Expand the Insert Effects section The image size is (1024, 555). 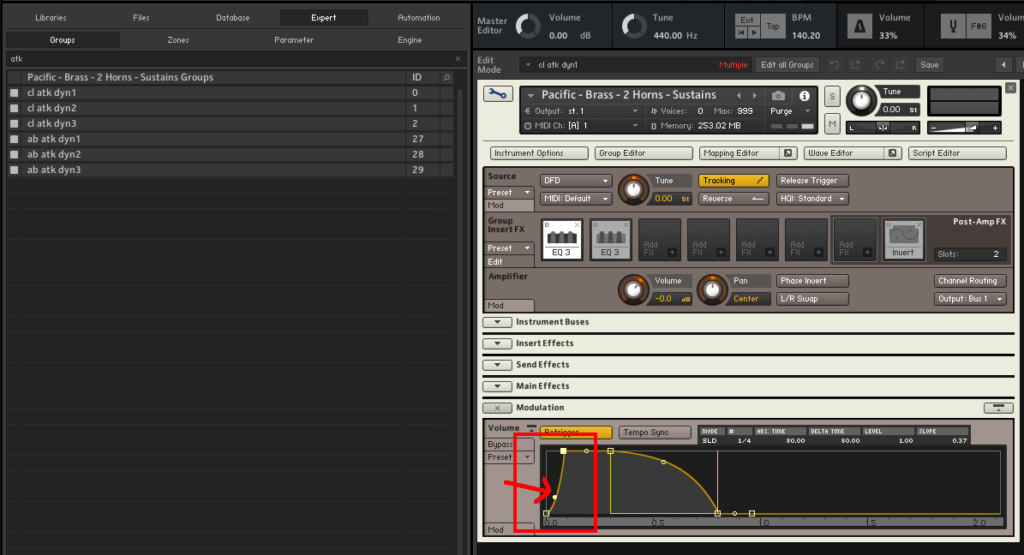click(x=497, y=343)
